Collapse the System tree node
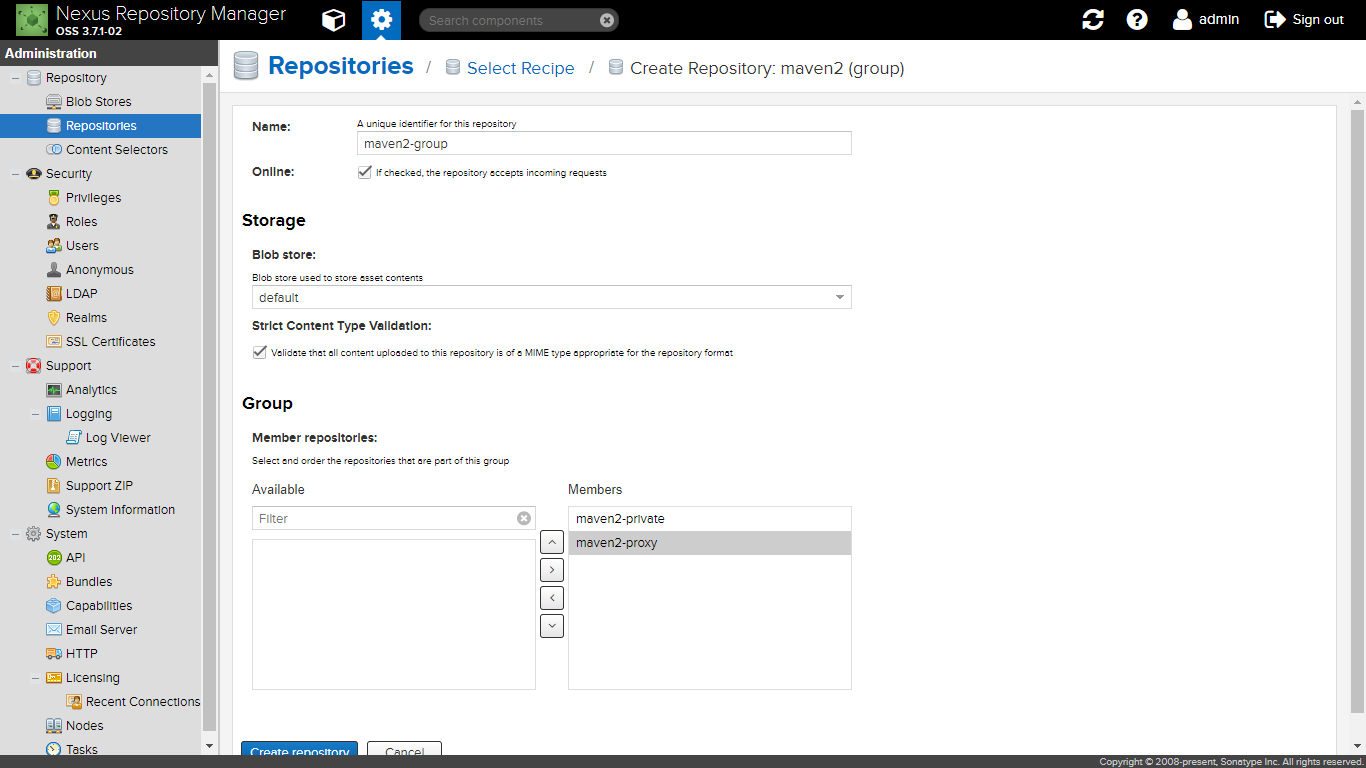The image size is (1366, 768). [15, 534]
